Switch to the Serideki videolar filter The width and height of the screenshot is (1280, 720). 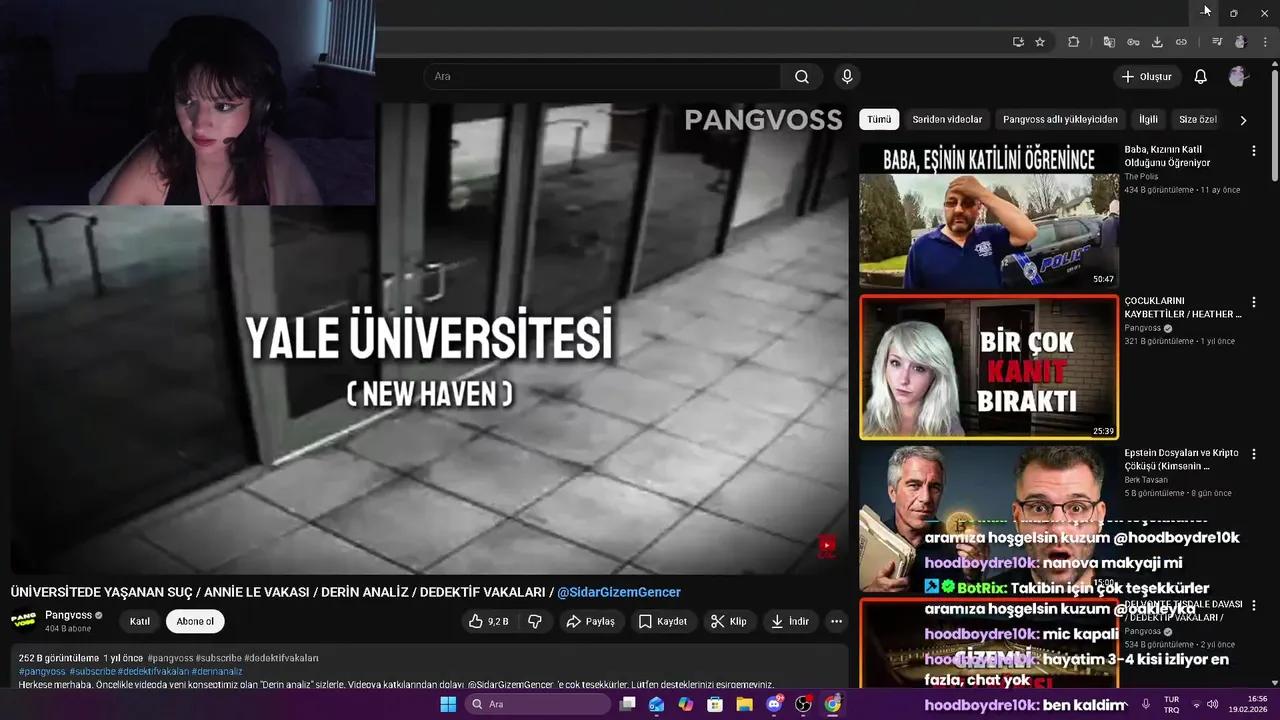click(947, 119)
